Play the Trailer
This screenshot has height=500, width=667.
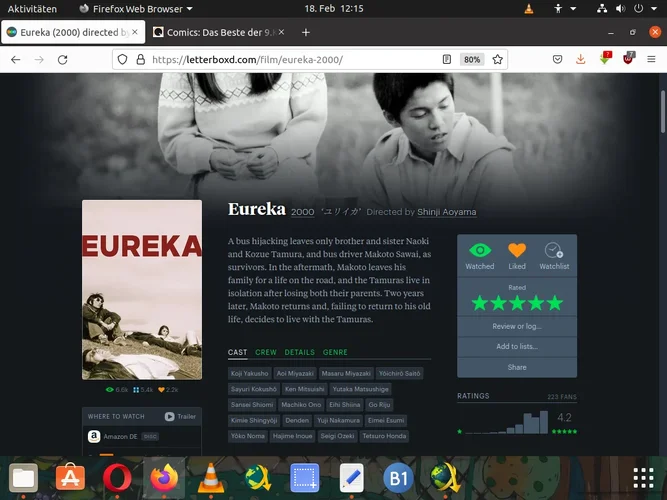(180, 417)
